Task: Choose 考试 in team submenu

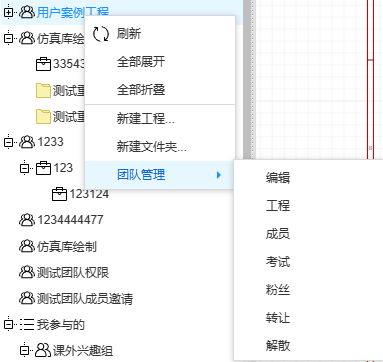Action: [278, 262]
